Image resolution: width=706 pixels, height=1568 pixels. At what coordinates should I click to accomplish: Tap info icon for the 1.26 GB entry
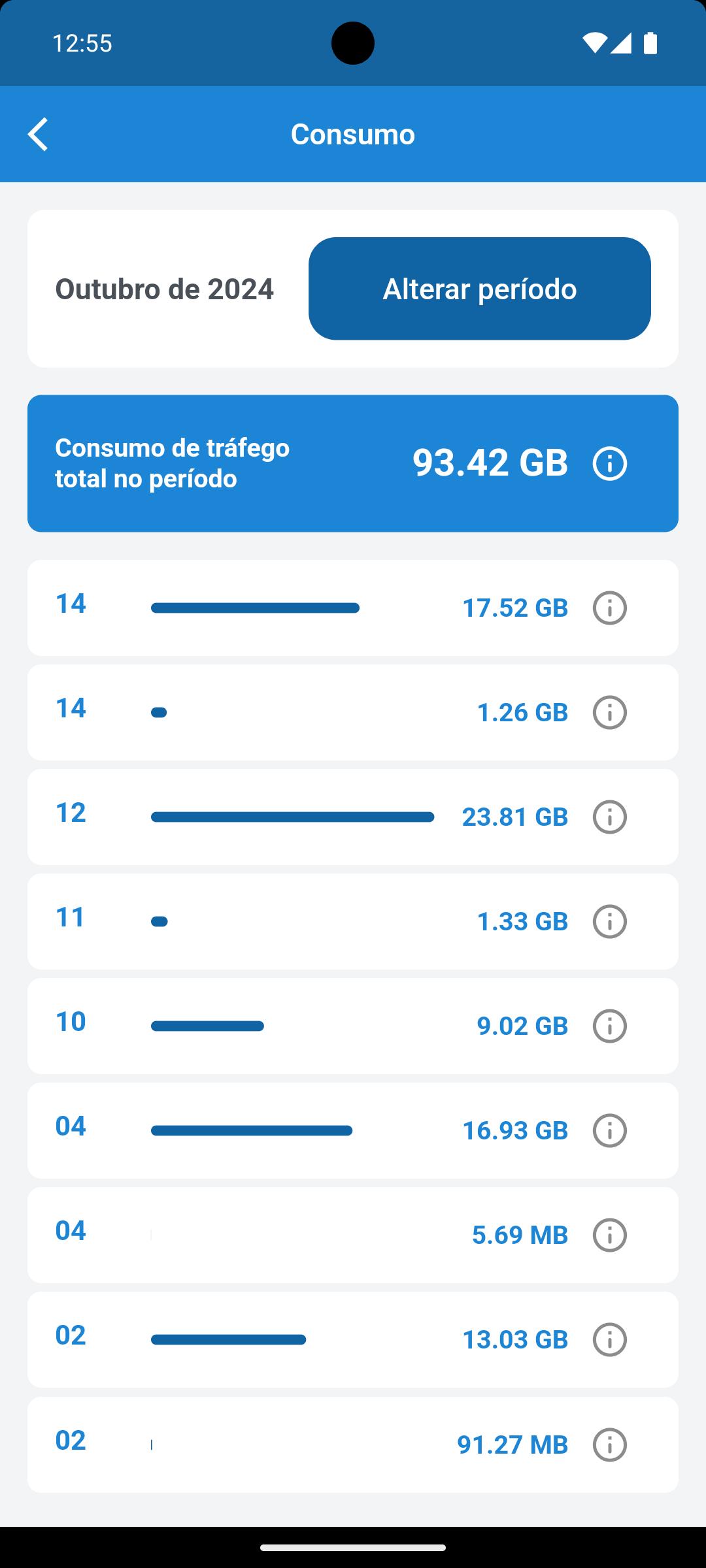coord(610,712)
